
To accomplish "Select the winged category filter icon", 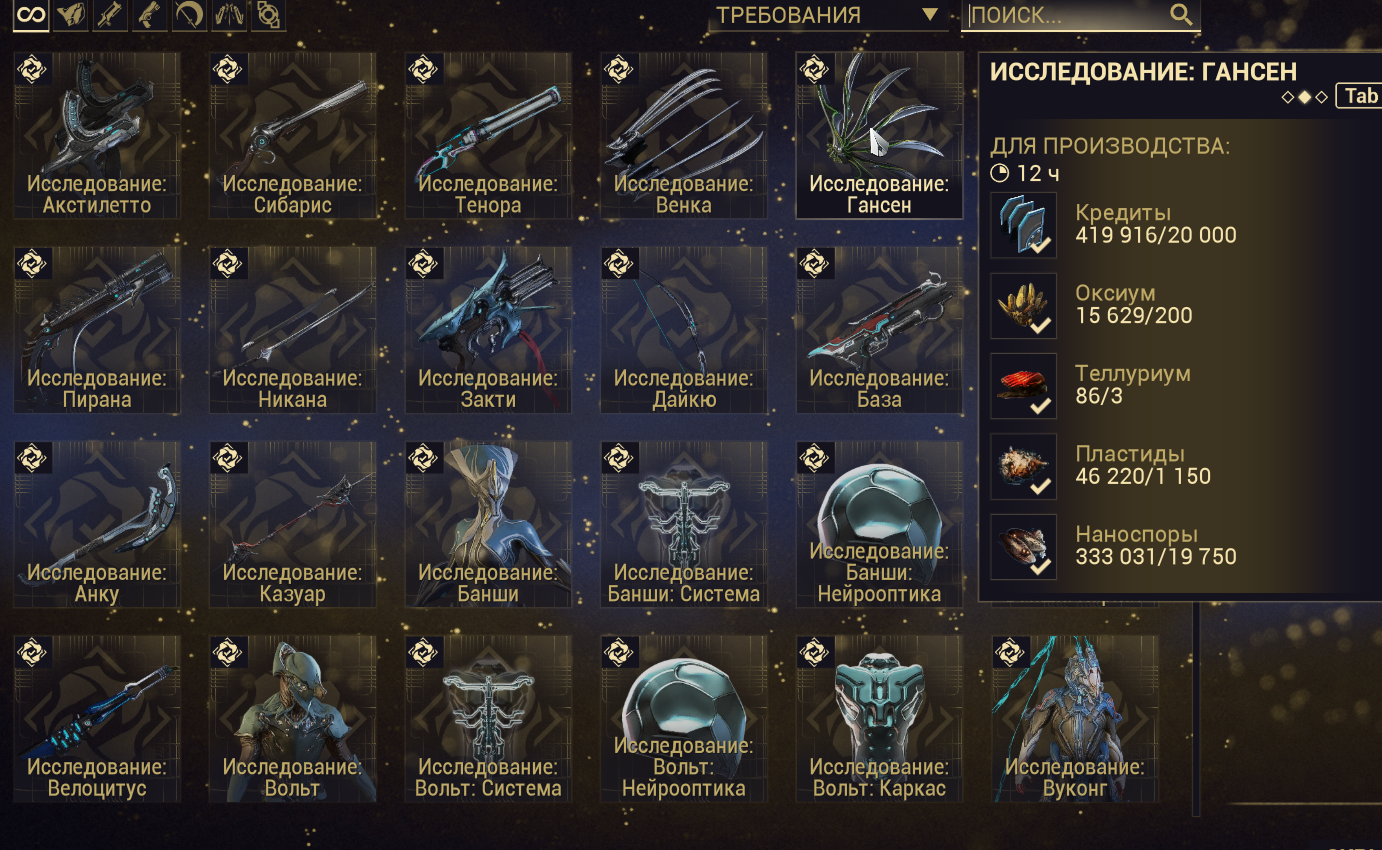I will [229, 15].
